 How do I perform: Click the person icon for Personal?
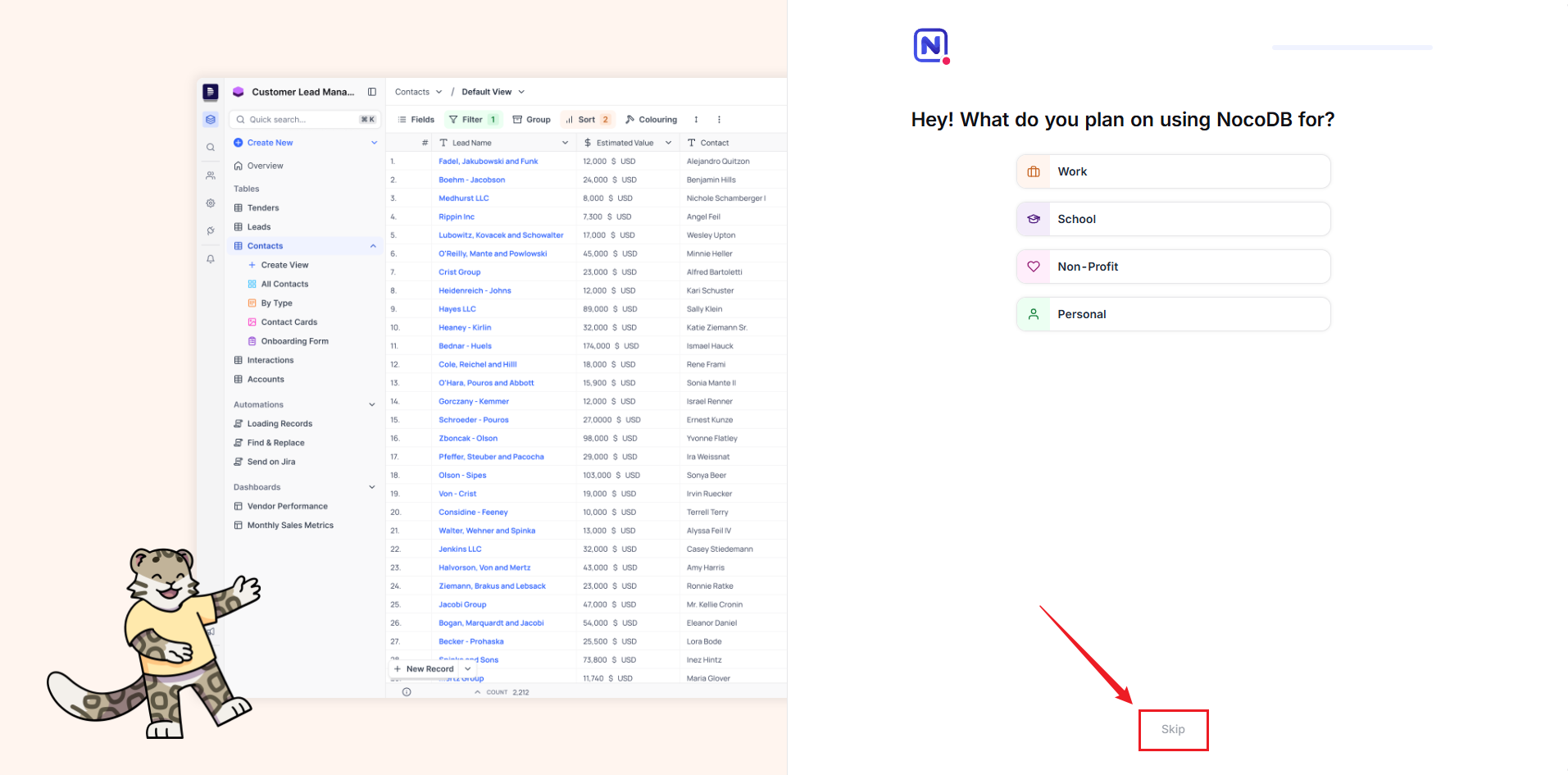(x=1034, y=314)
